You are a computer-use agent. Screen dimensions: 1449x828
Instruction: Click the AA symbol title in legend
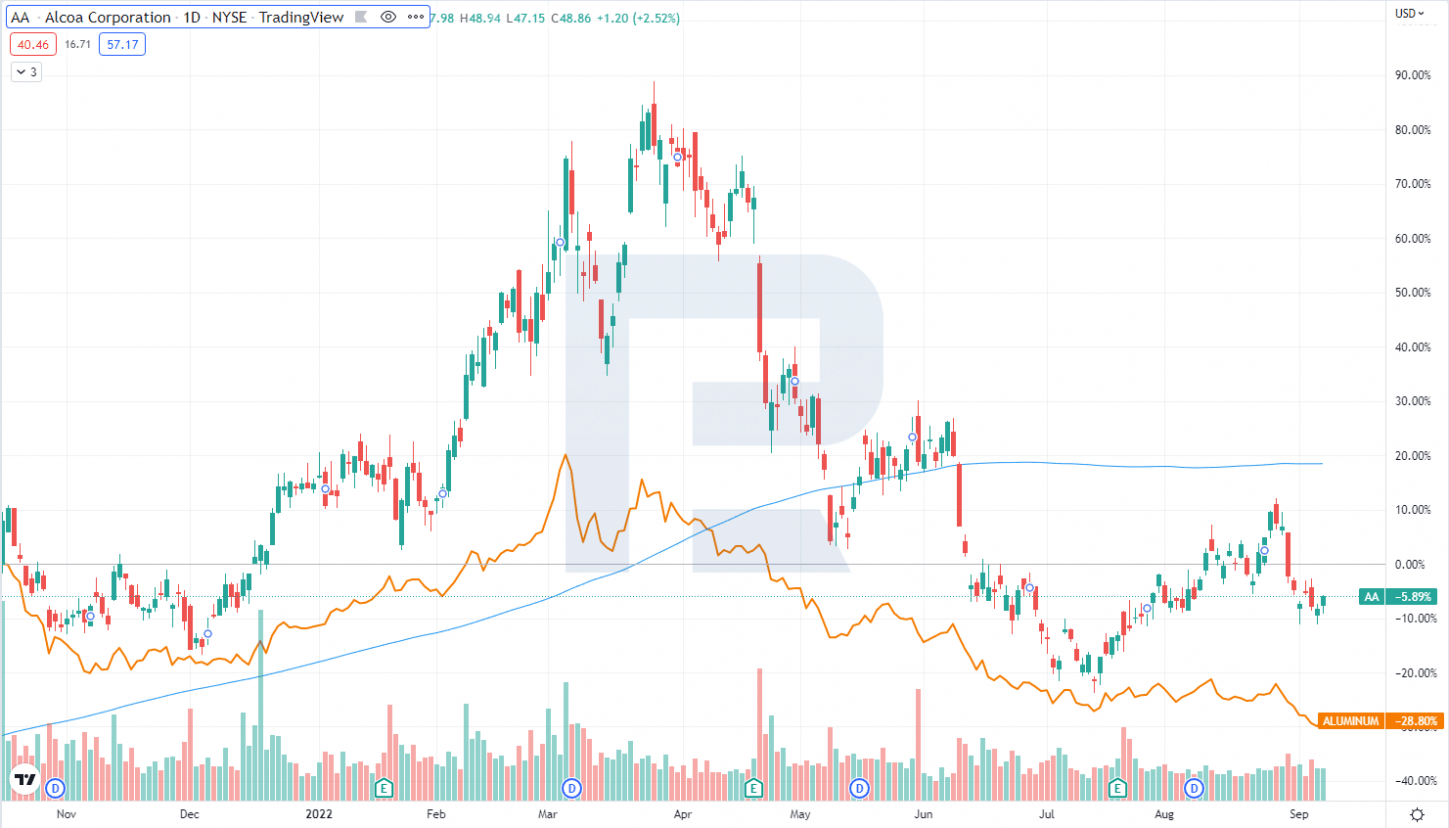tap(20, 17)
